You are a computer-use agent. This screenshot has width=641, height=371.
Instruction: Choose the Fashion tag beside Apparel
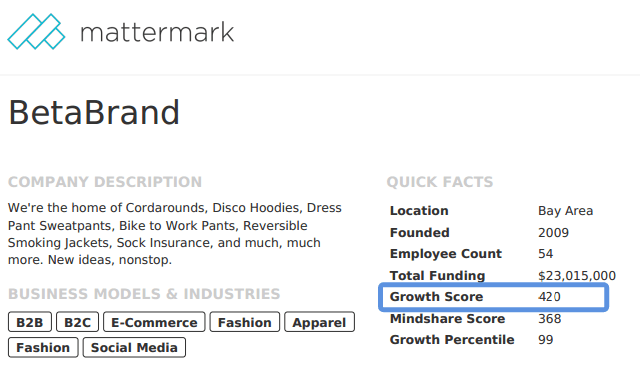coord(244,322)
